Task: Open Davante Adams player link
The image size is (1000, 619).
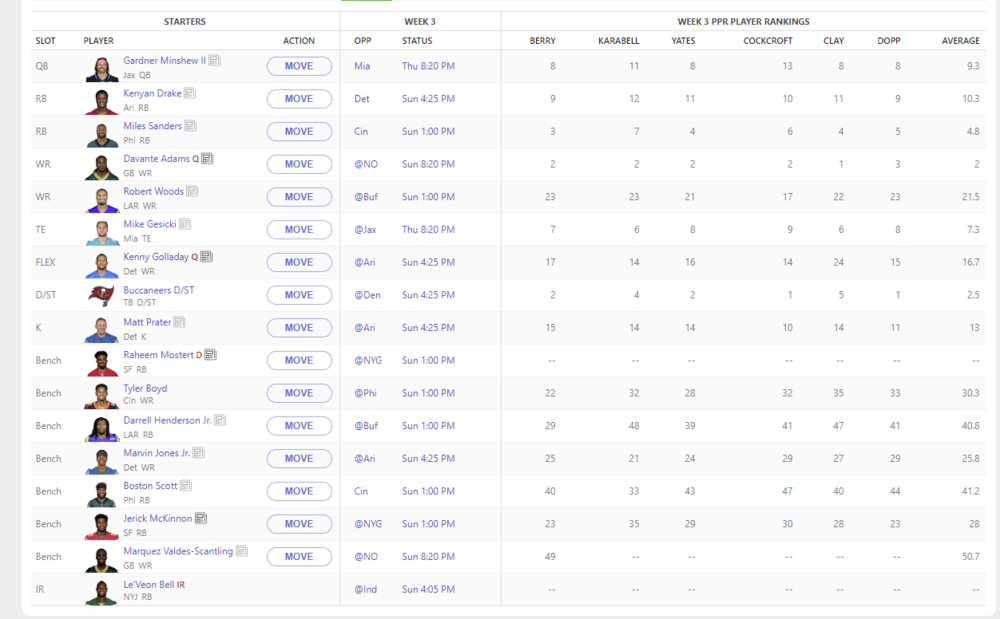Action: click(156, 158)
